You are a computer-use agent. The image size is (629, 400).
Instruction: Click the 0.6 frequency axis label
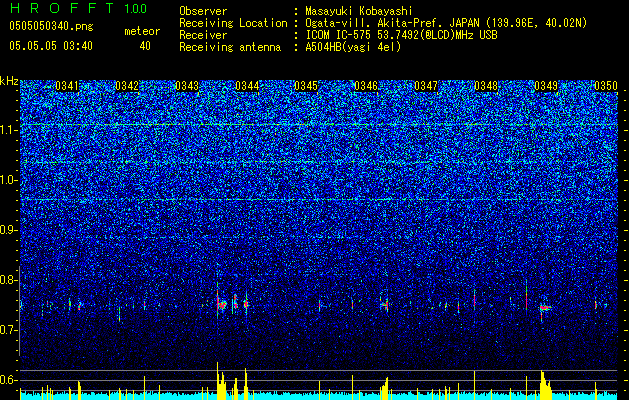(x=8, y=380)
